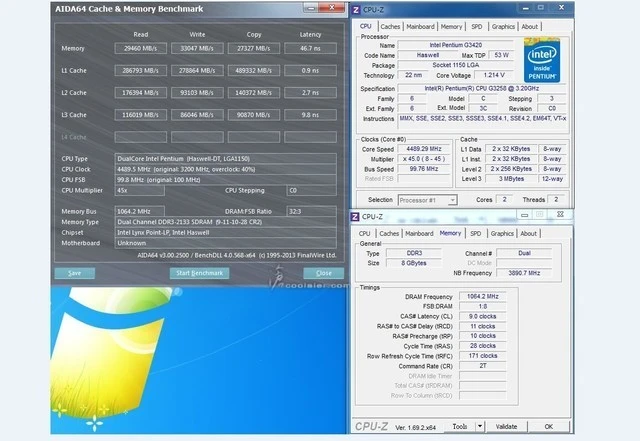The image size is (640, 441).
Task: Switch to Caches tab in lower CPU-Z window
Action: click(389, 234)
